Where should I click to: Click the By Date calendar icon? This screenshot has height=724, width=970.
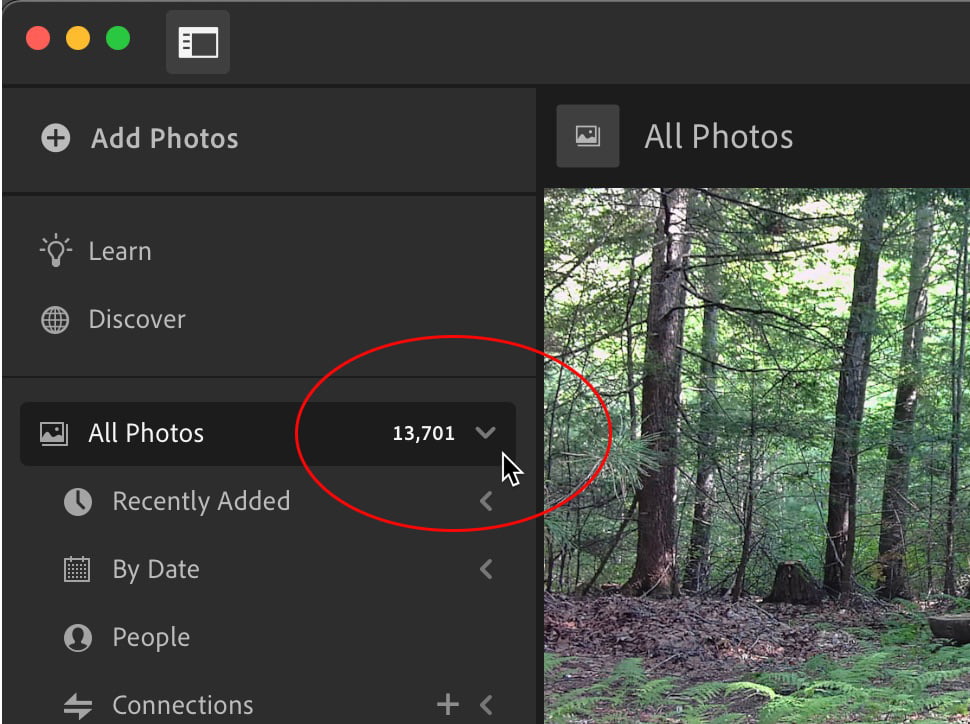pyautogui.click(x=77, y=569)
